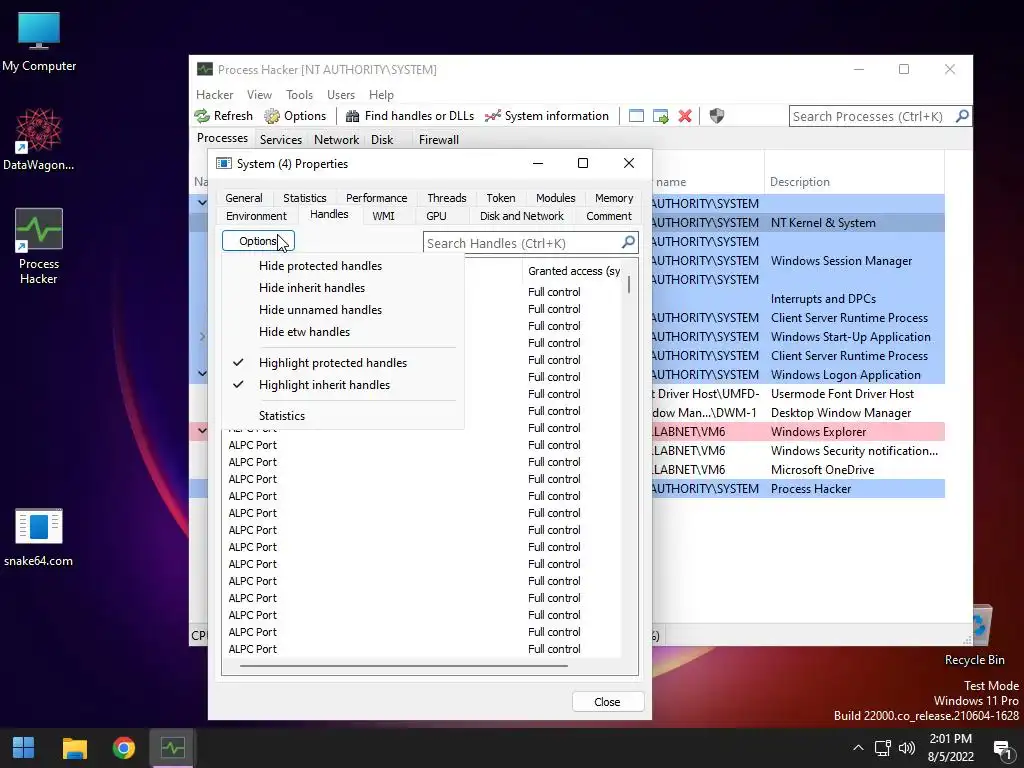Open snake64.com desktop icon
Image resolution: width=1024 pixels, height=768 pixels.
[39, 537]
